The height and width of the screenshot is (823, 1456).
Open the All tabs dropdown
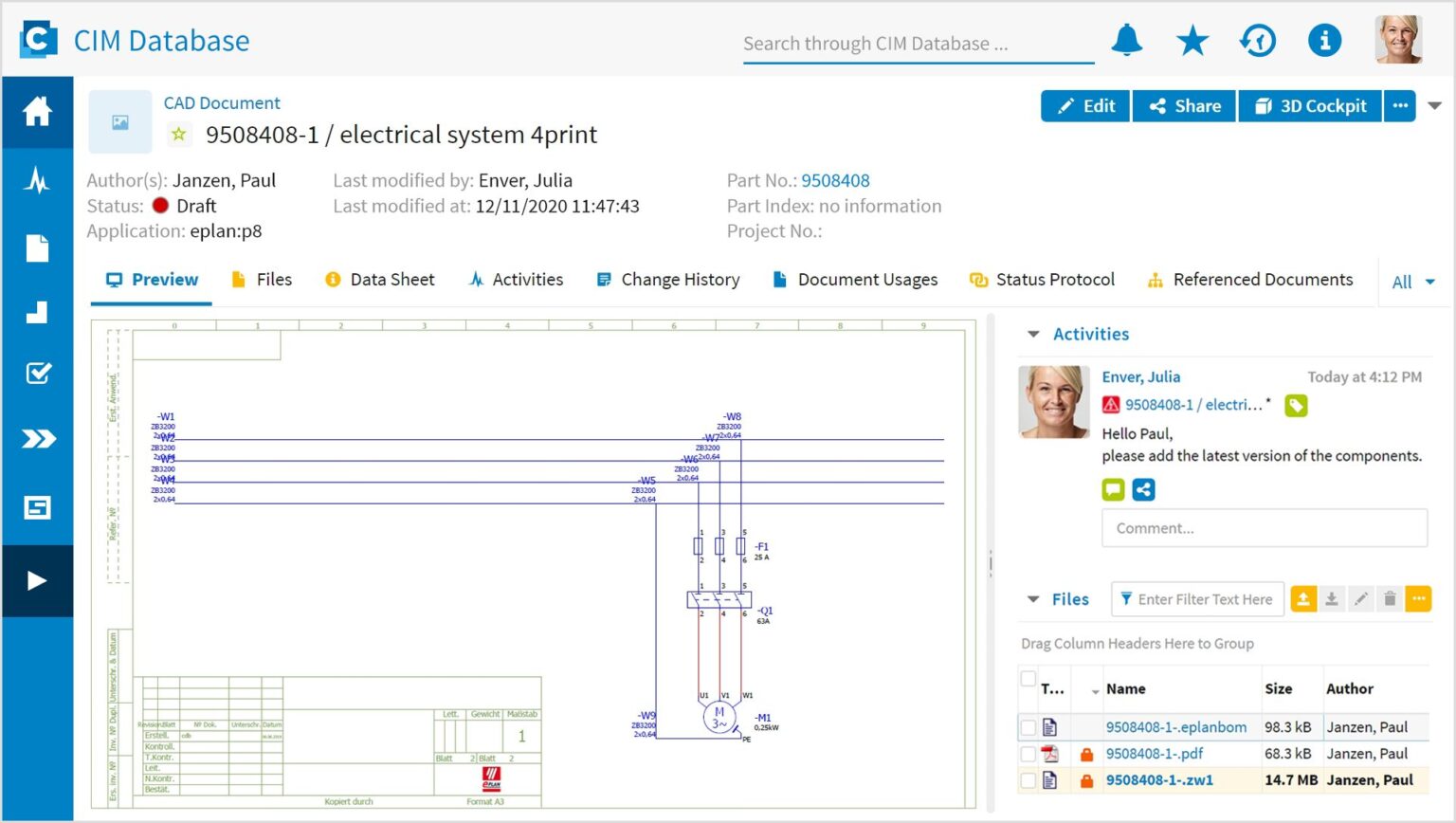tap(1411, 281)
